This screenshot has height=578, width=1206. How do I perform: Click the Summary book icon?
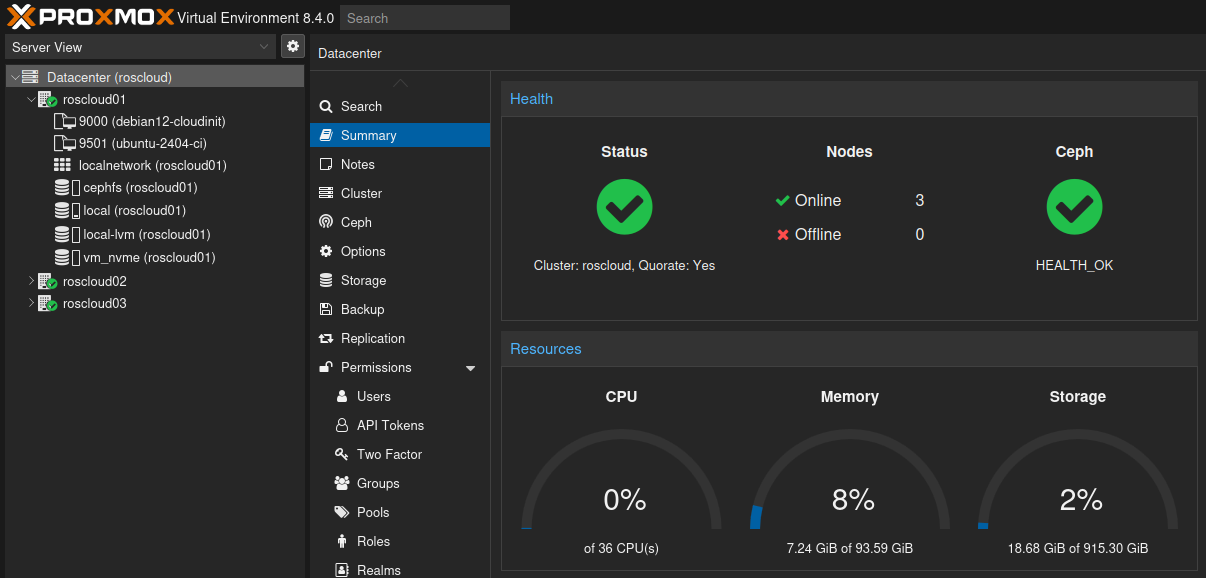pyautogui.click(x=325, y=135)
